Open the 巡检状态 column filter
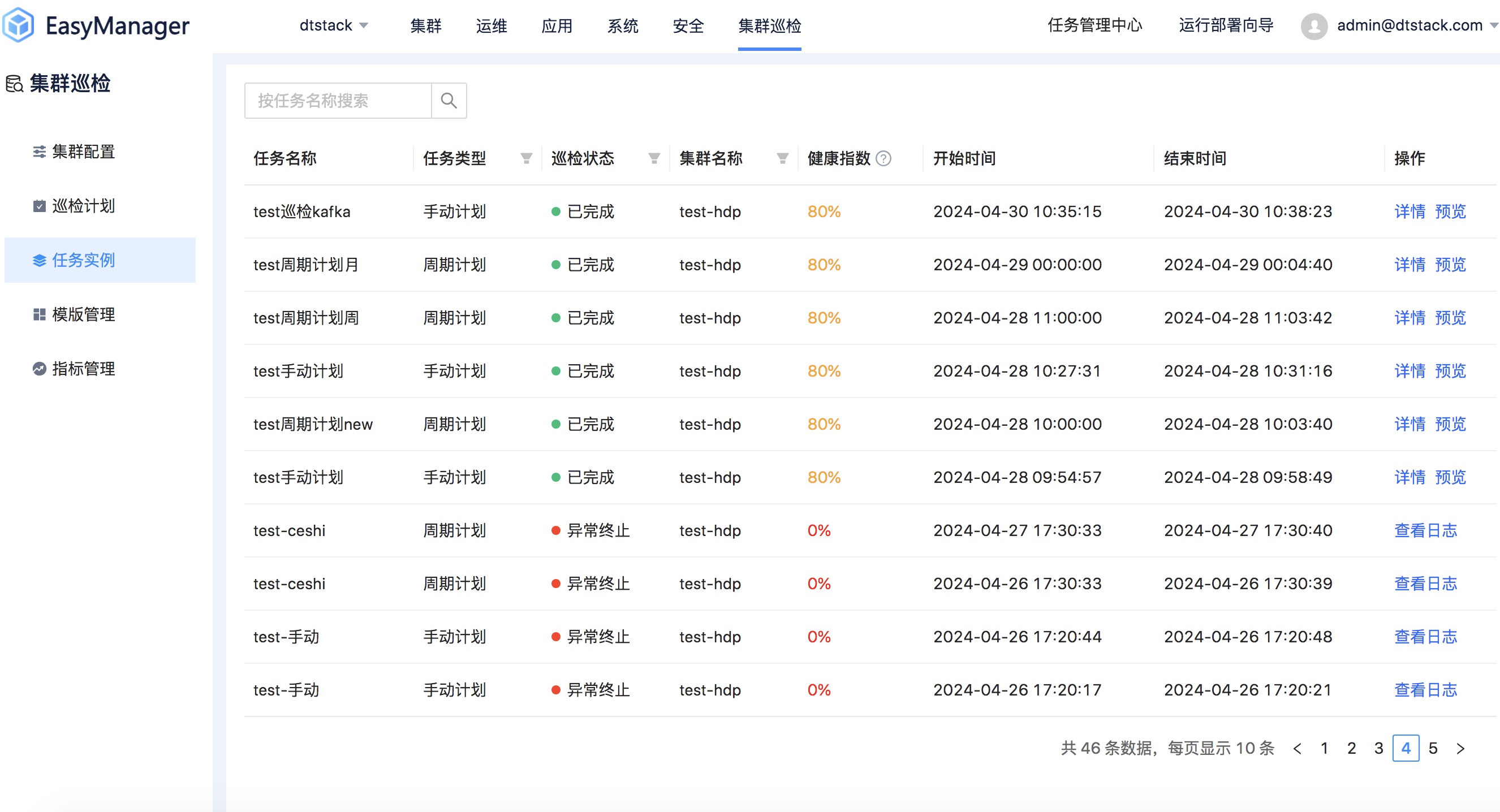This screenshot has height=812, width=1500. (x=654, y=158)
